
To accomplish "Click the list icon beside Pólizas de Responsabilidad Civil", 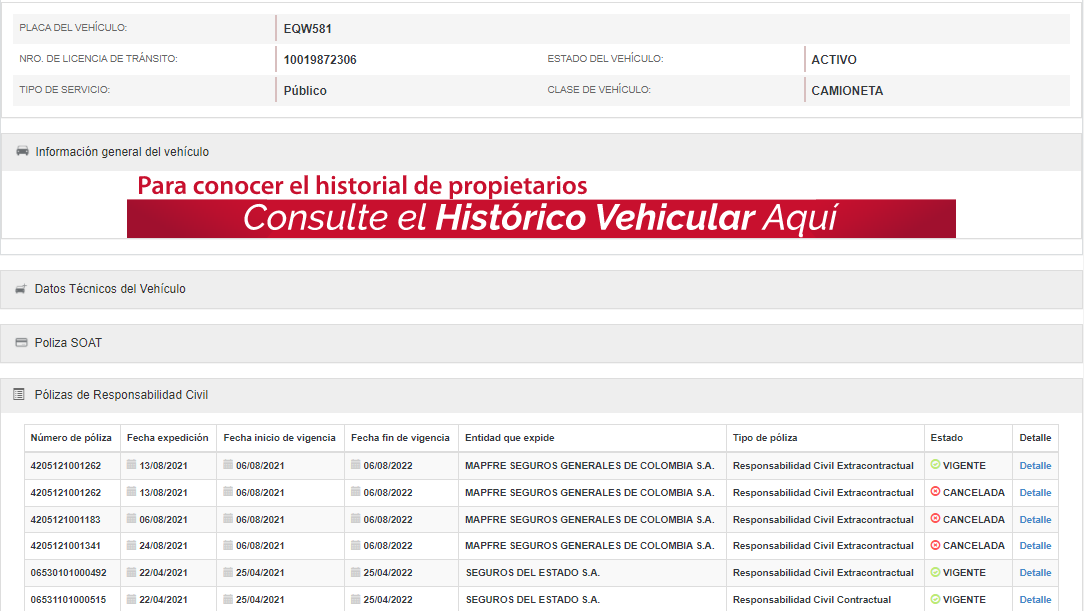I will [x=19, y=395].
